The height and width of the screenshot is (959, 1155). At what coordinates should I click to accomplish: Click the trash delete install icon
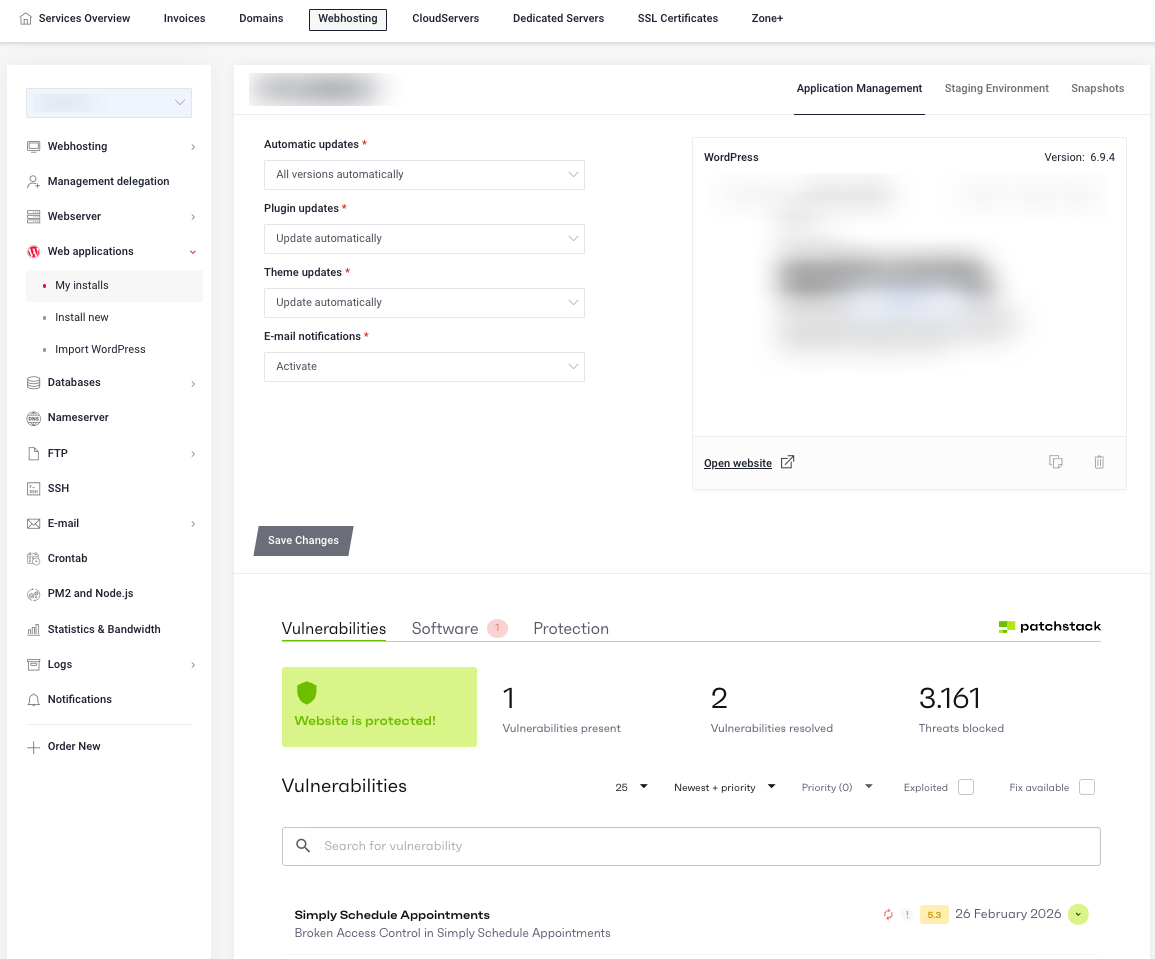[1099, 462]
